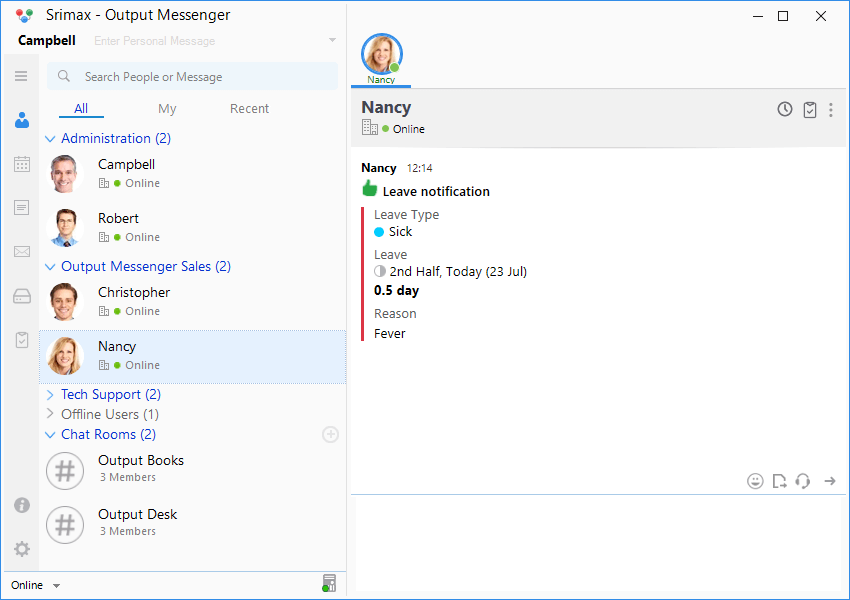Image resolution: width=850 pixels, height=600 pixels.
Task: Click Robert's avatar photo
Action: pyautogui.click(x=65, y=228)
